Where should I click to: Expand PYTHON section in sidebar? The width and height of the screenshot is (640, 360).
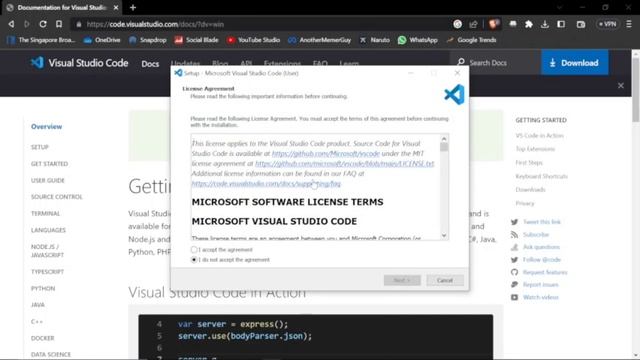[x=43, y=289]
